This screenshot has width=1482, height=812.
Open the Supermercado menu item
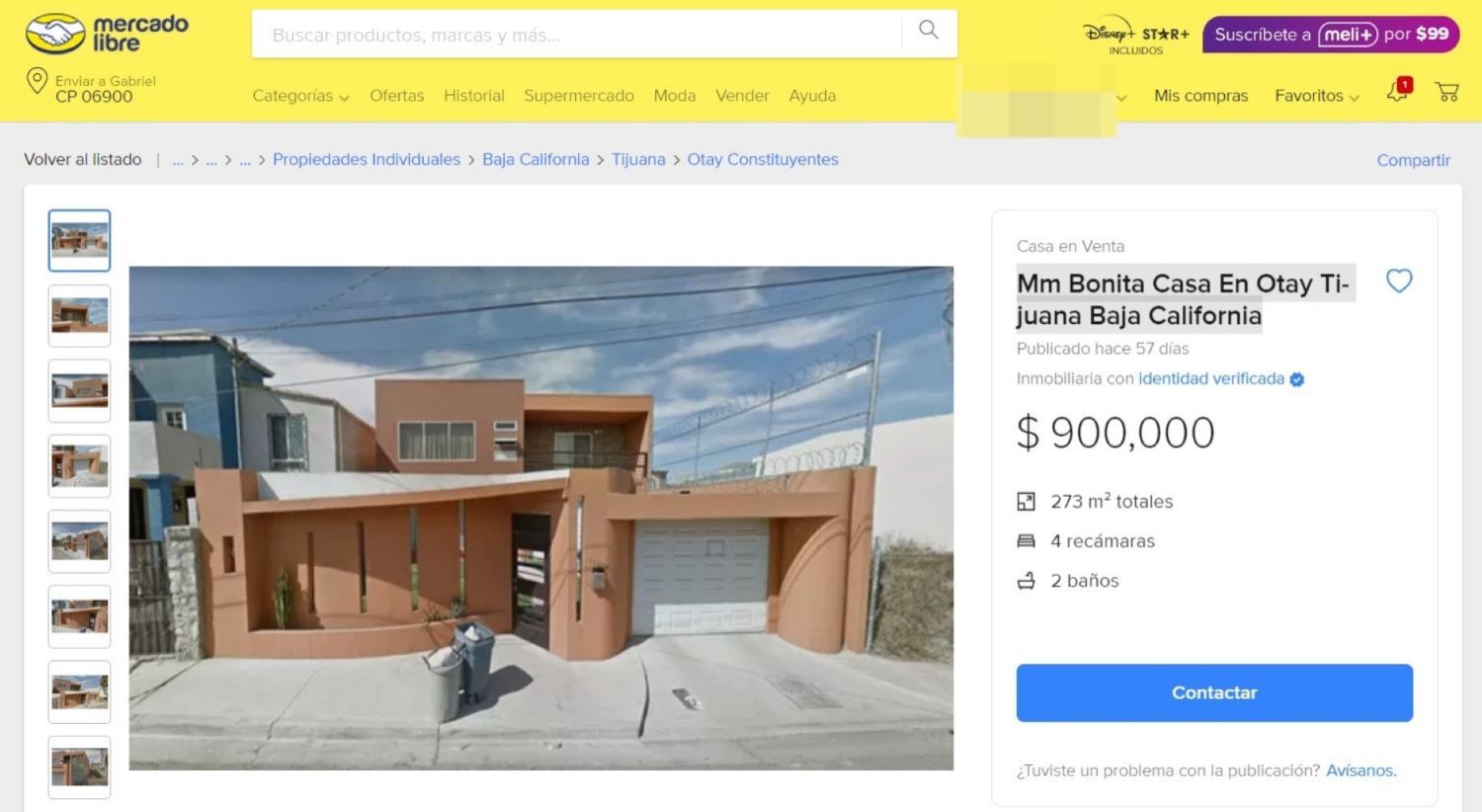click(579, 96)
